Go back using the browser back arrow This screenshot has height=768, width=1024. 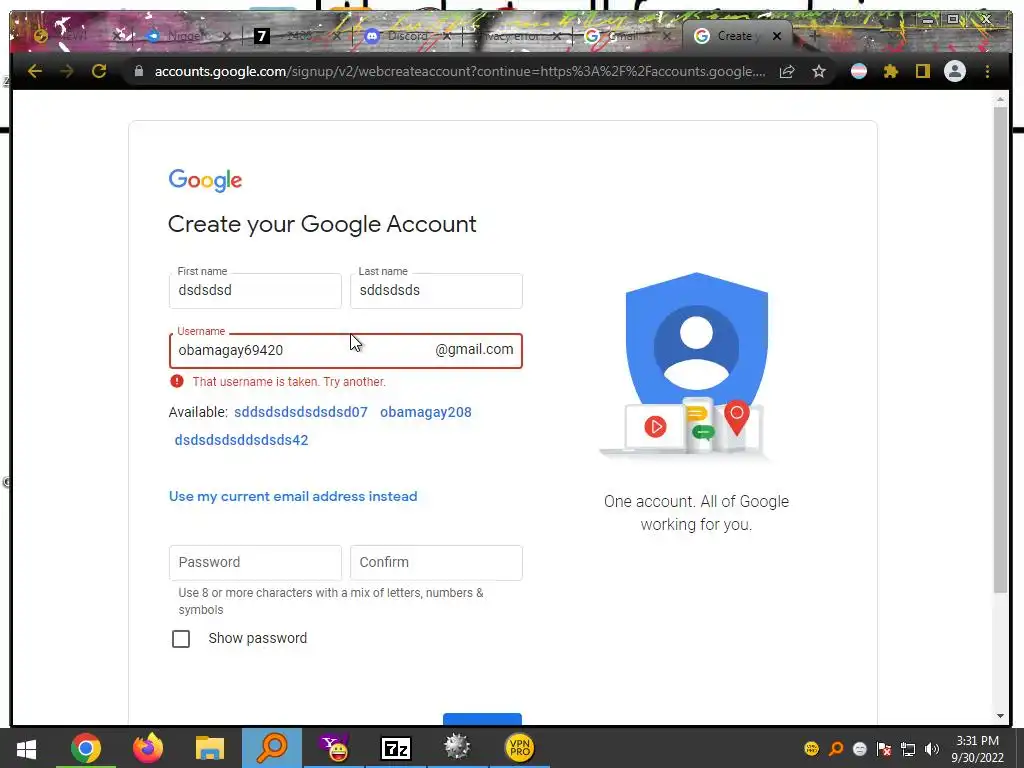[35, 71]
